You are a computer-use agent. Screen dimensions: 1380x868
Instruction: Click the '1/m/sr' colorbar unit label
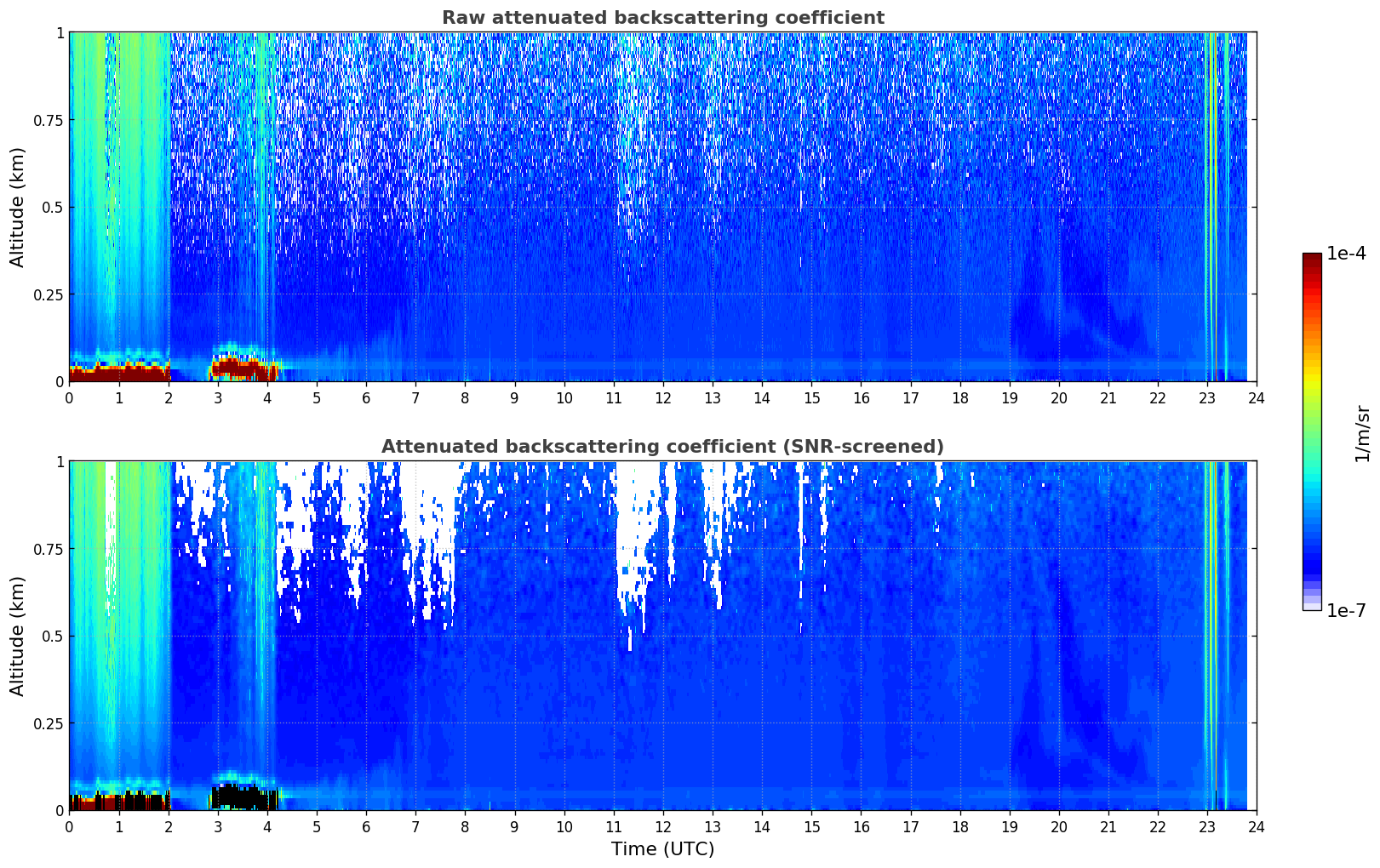(1362, 433)
